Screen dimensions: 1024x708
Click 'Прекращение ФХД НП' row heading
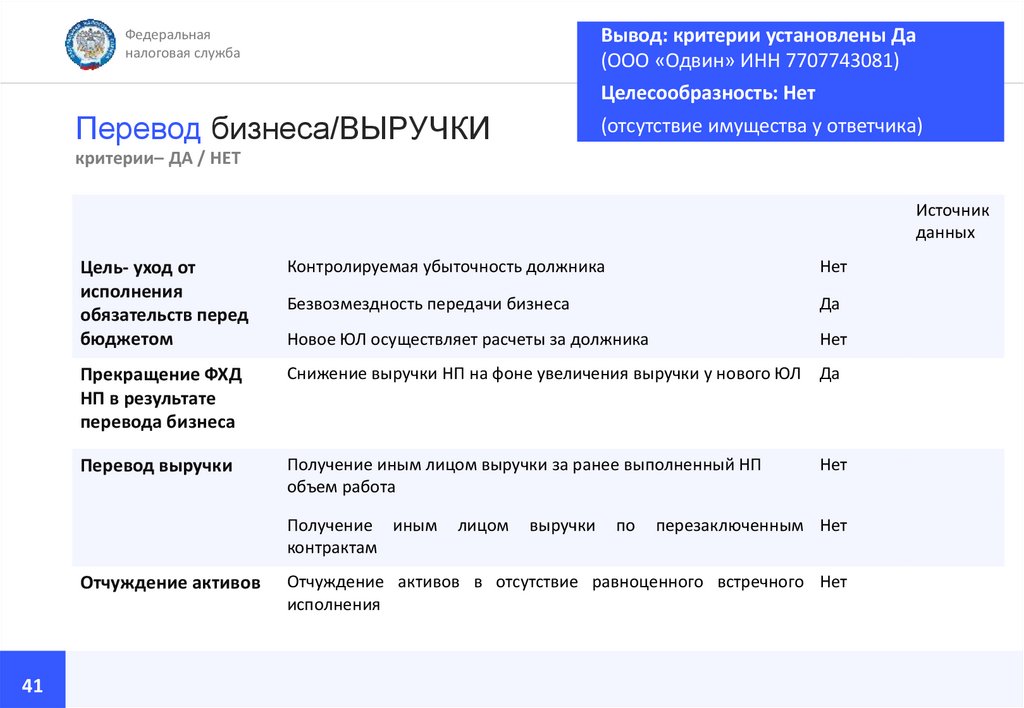point(161,398)
